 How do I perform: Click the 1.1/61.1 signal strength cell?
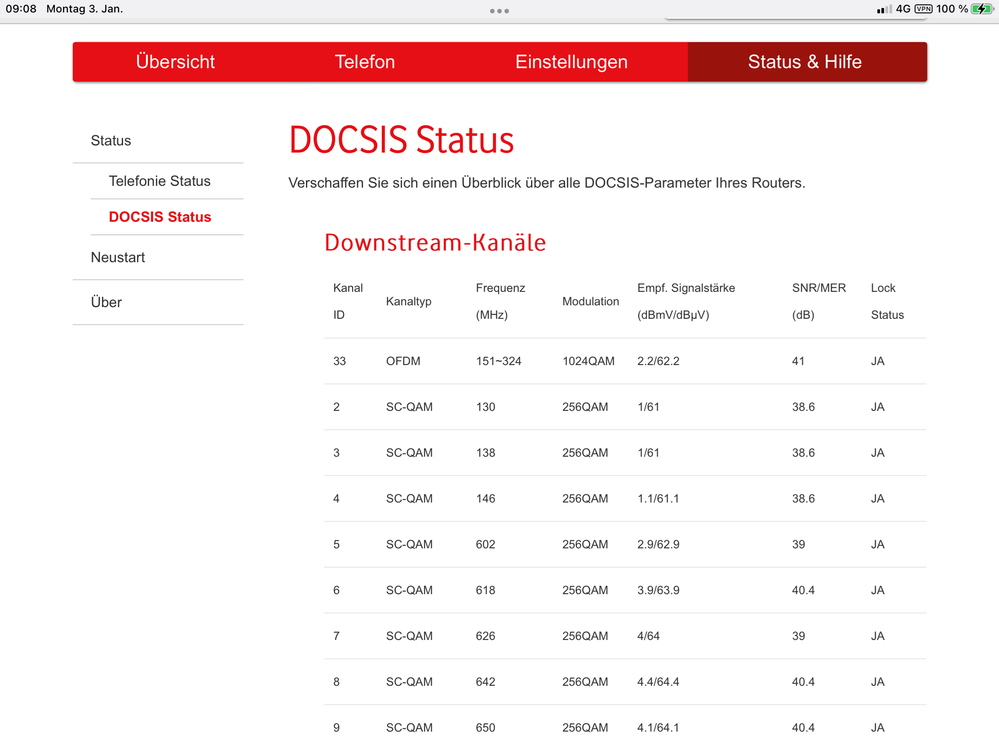coord(658,499)
